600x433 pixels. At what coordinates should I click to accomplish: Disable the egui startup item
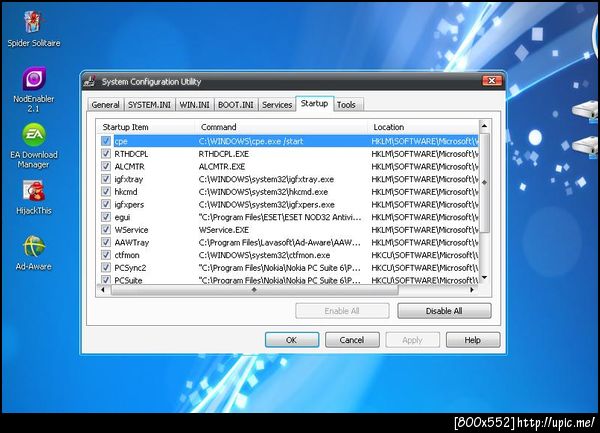[x=106, y=217]
